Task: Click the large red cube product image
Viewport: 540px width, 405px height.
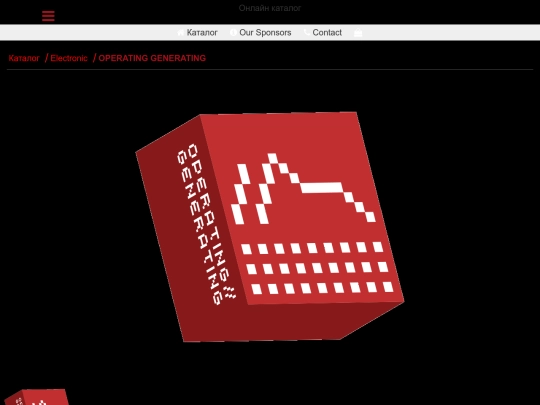Action: coord(270,227)
